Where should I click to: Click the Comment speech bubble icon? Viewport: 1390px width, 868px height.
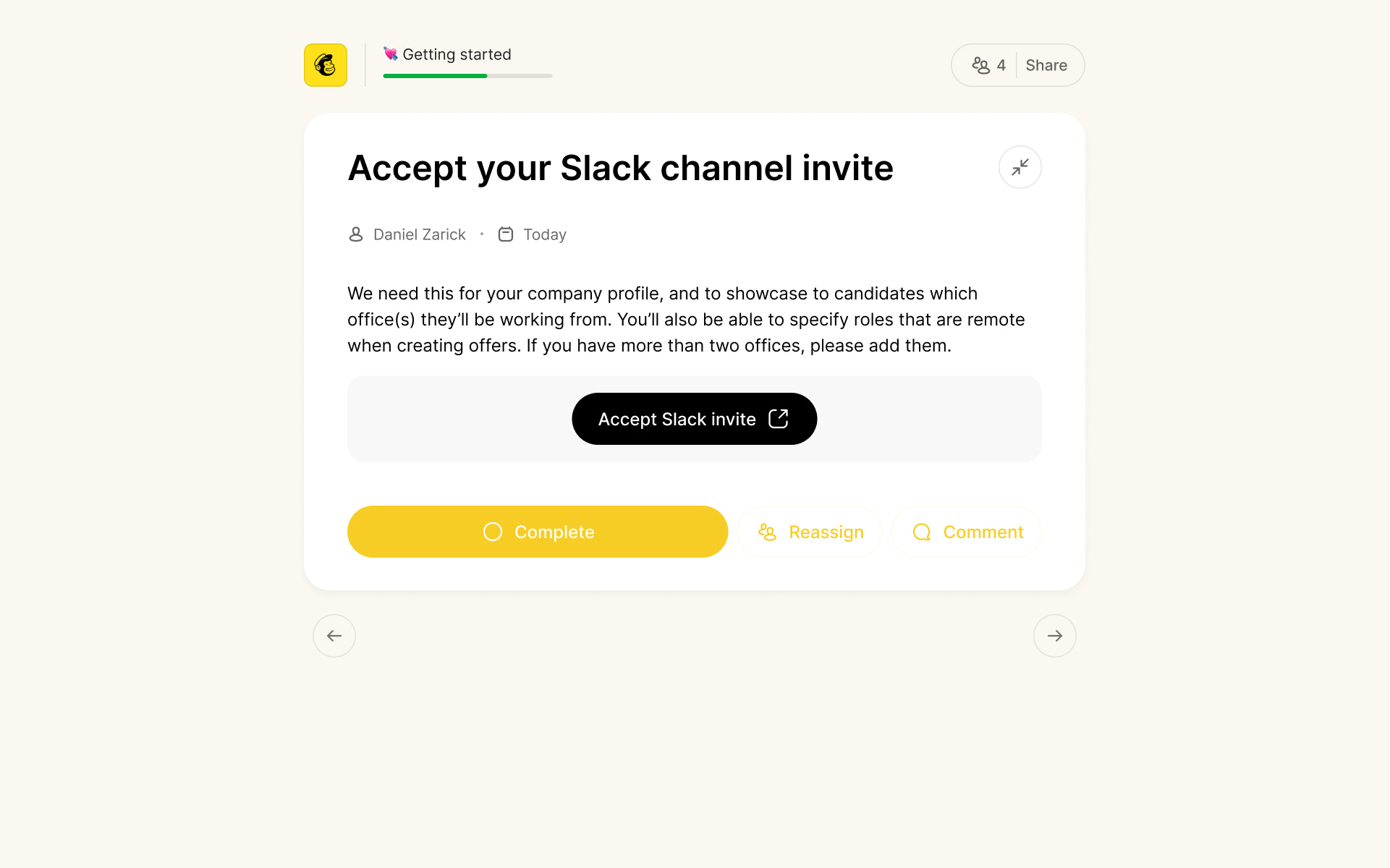click(x=921, y=531)
